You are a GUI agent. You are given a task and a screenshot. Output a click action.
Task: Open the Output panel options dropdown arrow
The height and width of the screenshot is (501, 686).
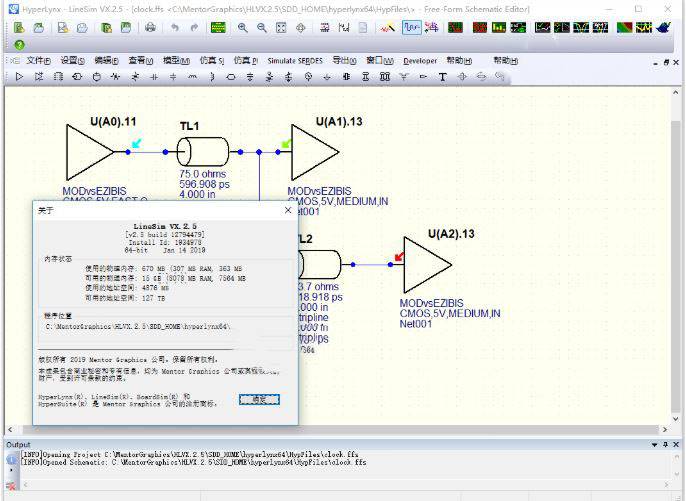[x=654, y=445]
